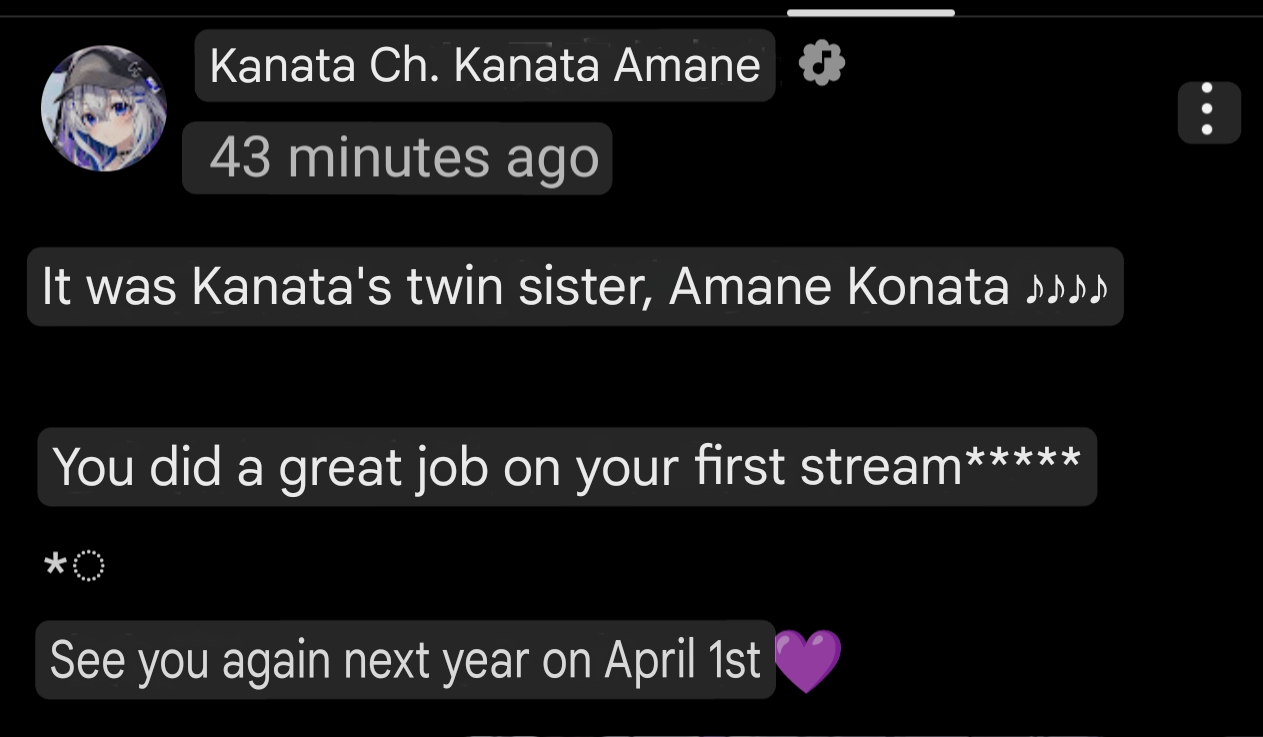Click the 'You did a great job' line

566,467
